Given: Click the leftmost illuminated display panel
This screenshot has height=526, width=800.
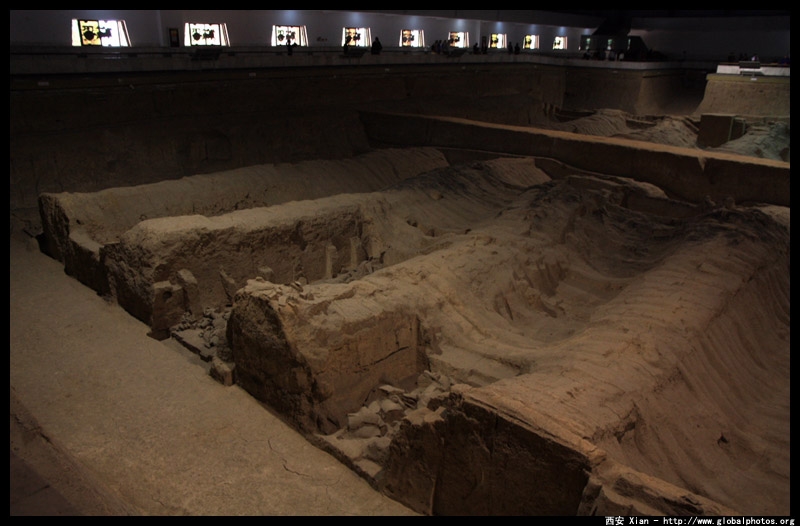Looking at the screenshot, I should click(x=100, y=33).
